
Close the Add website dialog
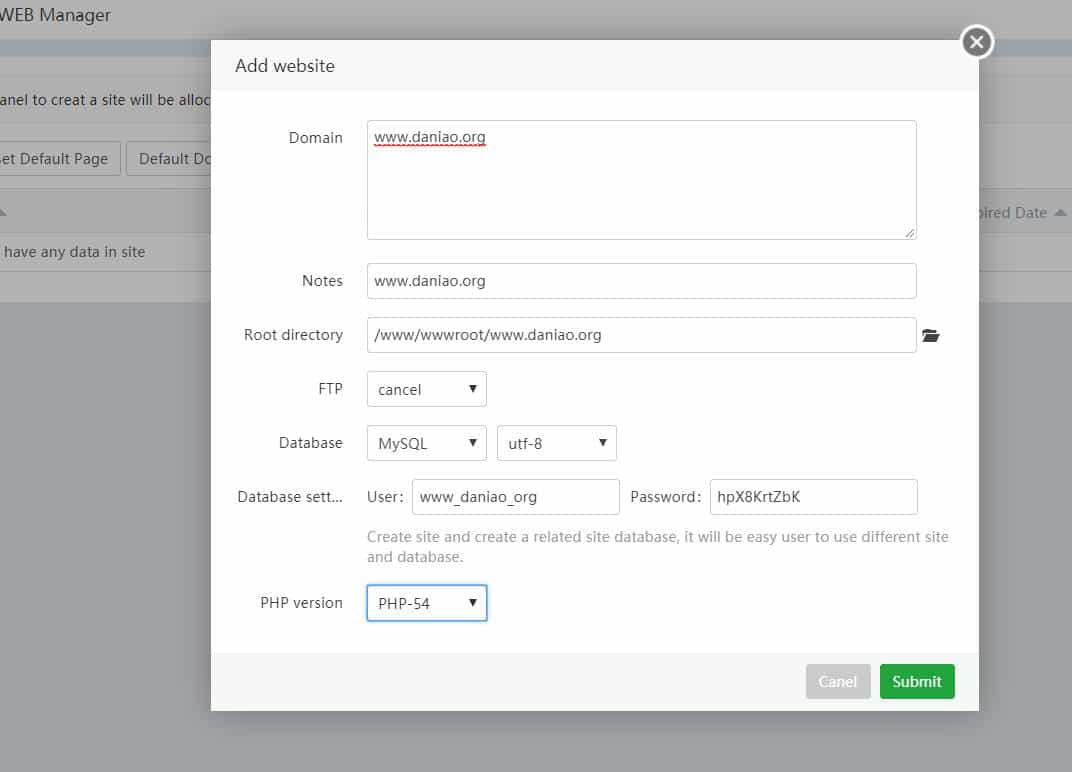coord(977,42)
